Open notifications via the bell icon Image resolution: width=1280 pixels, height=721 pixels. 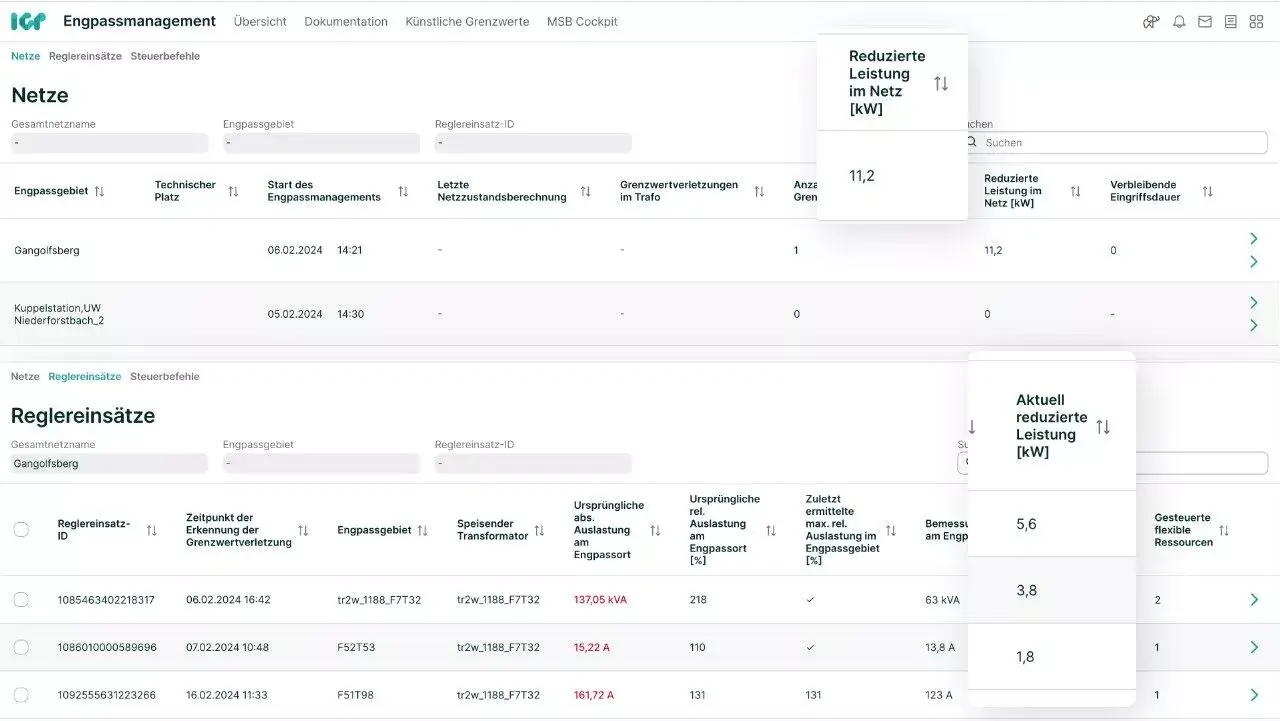[x=1179, y=22]
